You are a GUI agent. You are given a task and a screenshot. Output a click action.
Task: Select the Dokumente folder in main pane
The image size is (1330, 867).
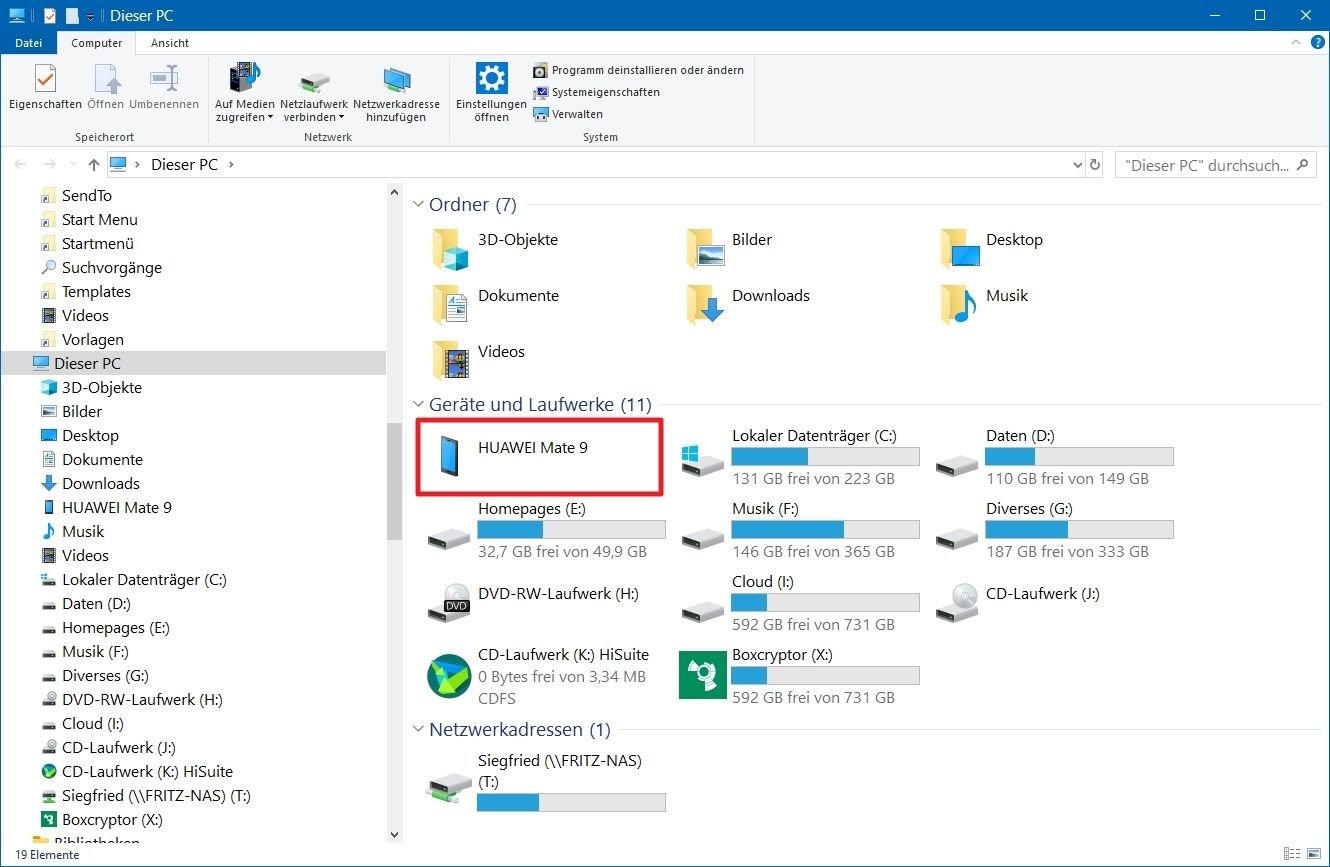(x=495, y=304)
